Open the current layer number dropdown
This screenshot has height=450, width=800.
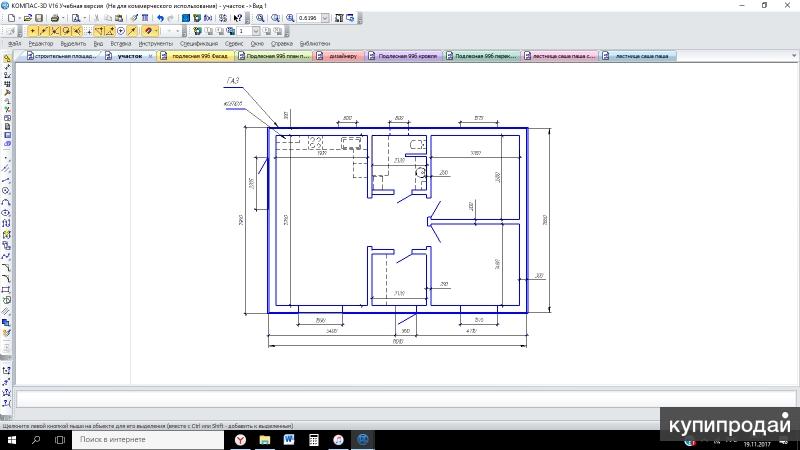(255, 31)
